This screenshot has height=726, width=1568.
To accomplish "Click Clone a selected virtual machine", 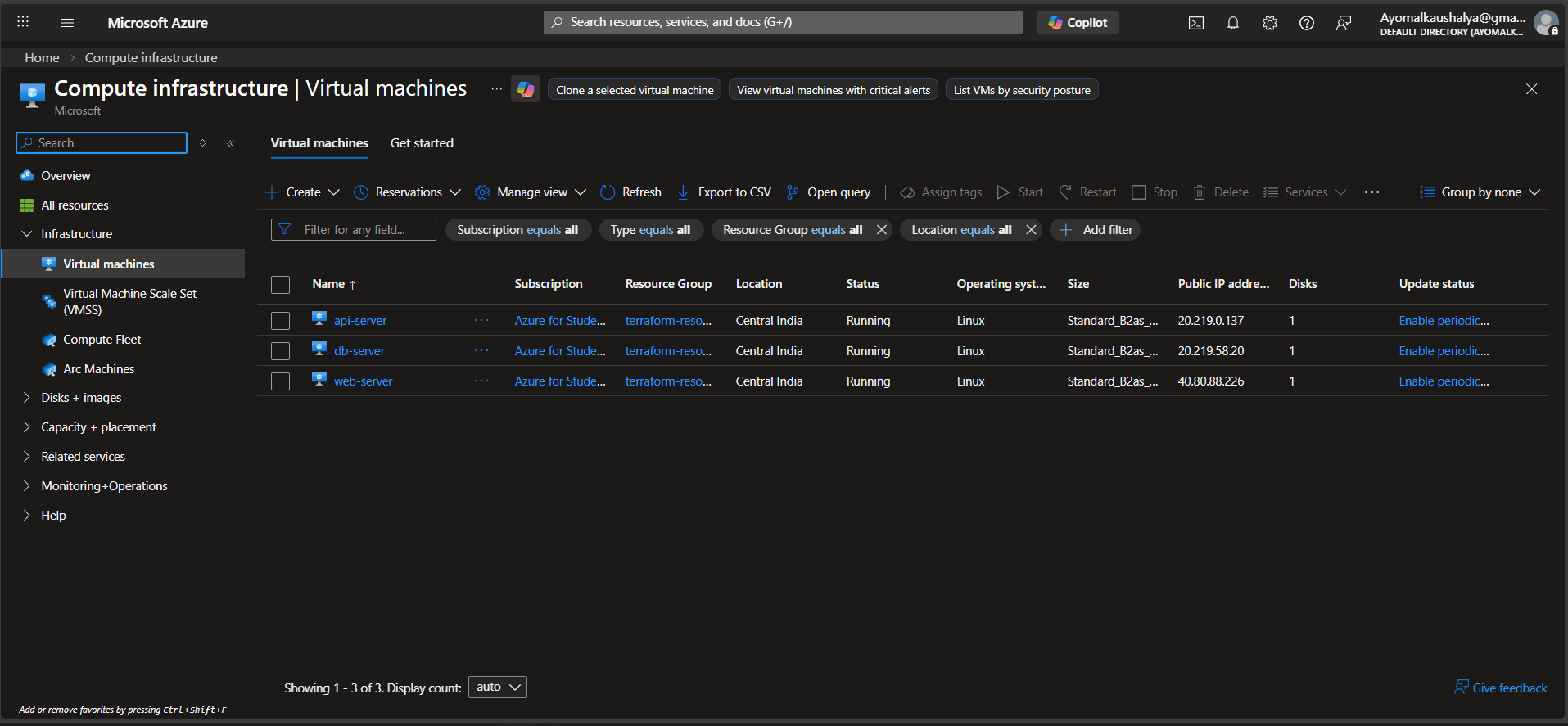I will click(635, 90).
